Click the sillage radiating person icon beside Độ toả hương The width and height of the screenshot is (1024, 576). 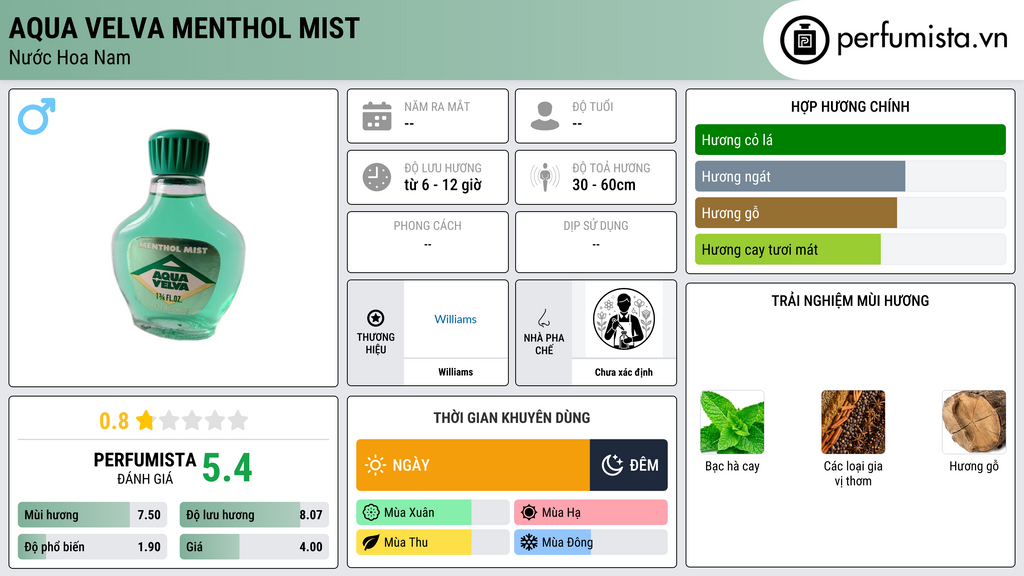click(x=545, y=177)
